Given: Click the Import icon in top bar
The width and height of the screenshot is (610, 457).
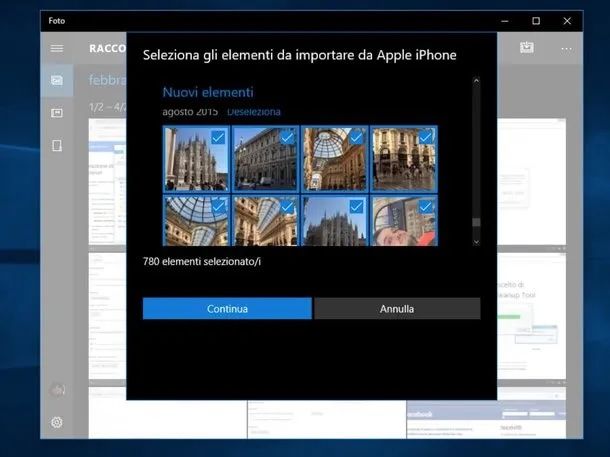Looking at the screenshot, I should pos(527,48).
